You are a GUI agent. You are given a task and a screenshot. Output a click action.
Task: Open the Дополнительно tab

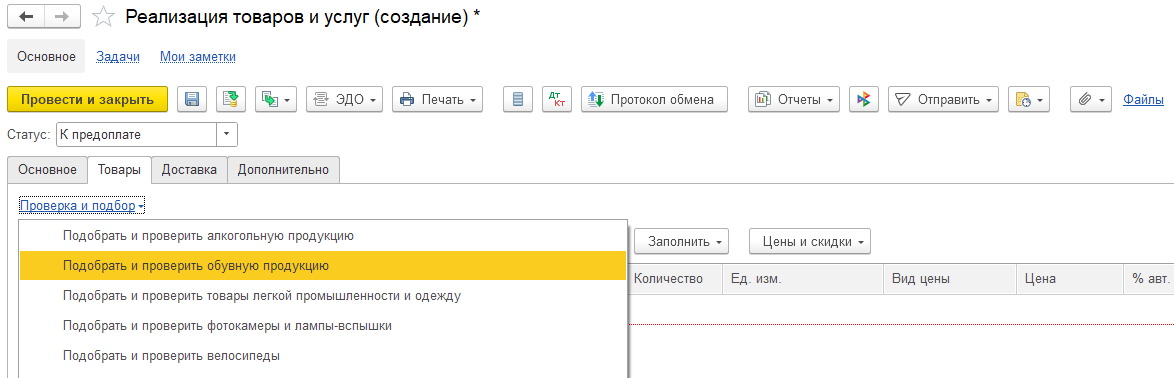click(283, 169)
